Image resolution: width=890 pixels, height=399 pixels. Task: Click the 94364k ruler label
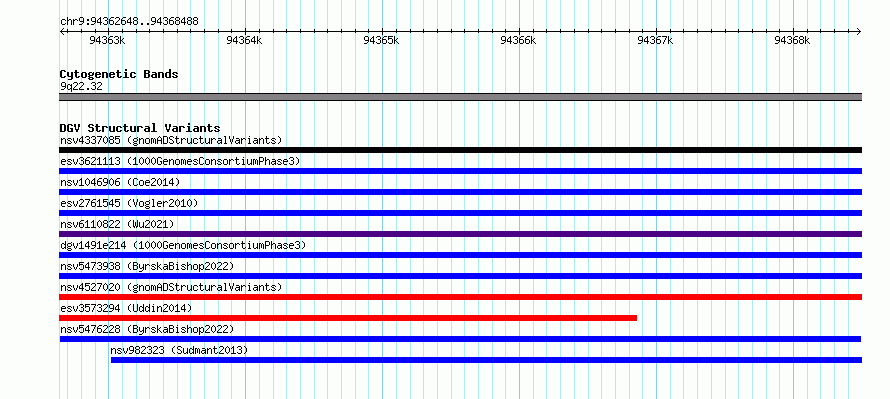coord(244,40)
